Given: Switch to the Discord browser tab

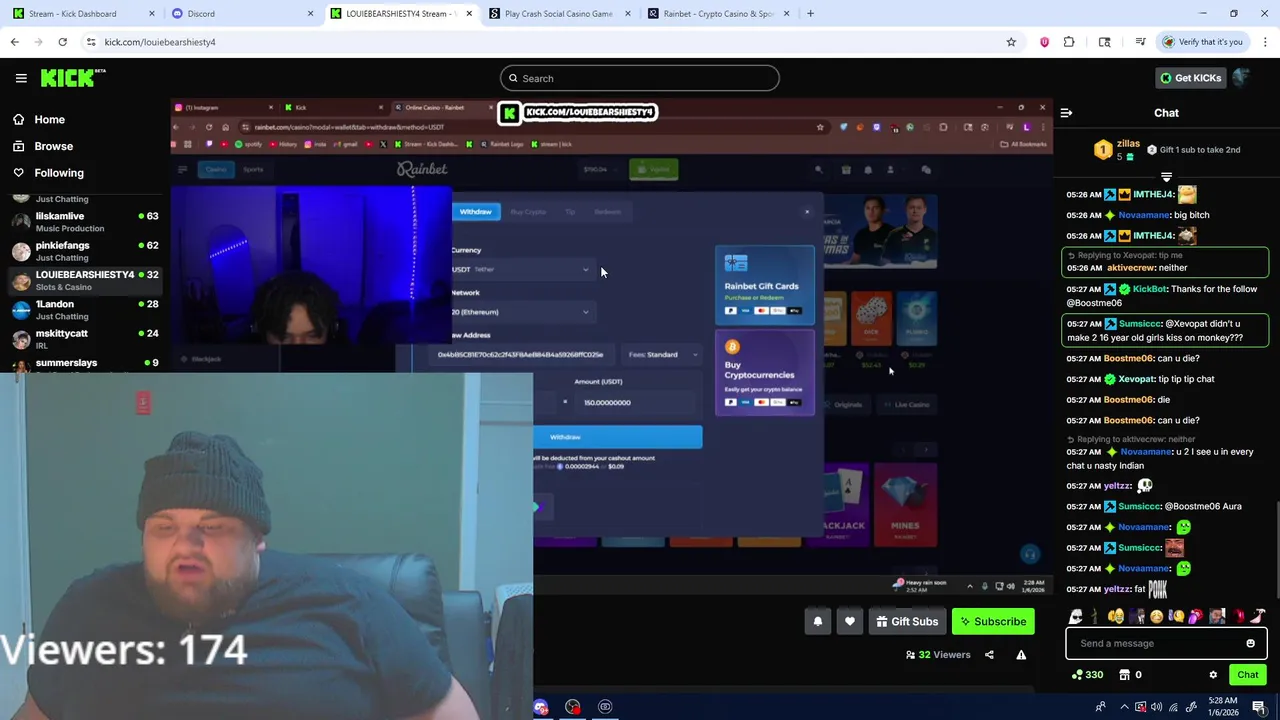Looking at the screenshot, I should click(240, 14).
